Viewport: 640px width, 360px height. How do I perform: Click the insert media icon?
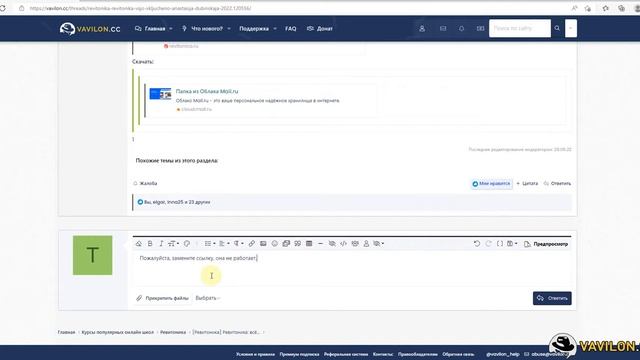(x=286, y=244)
